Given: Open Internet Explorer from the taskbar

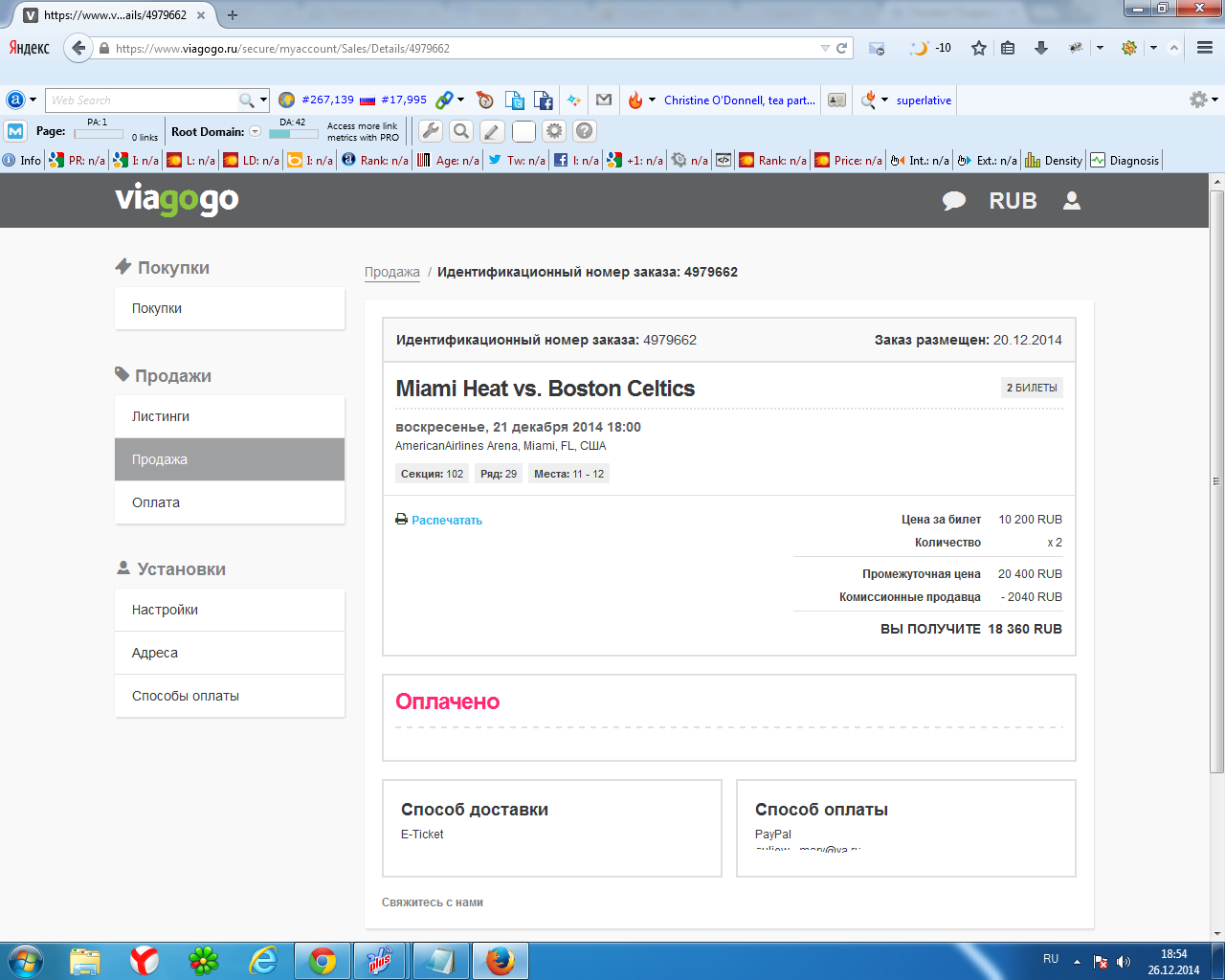Looking at the screenshot, I should pyautogui.click(x=263, y=961).
